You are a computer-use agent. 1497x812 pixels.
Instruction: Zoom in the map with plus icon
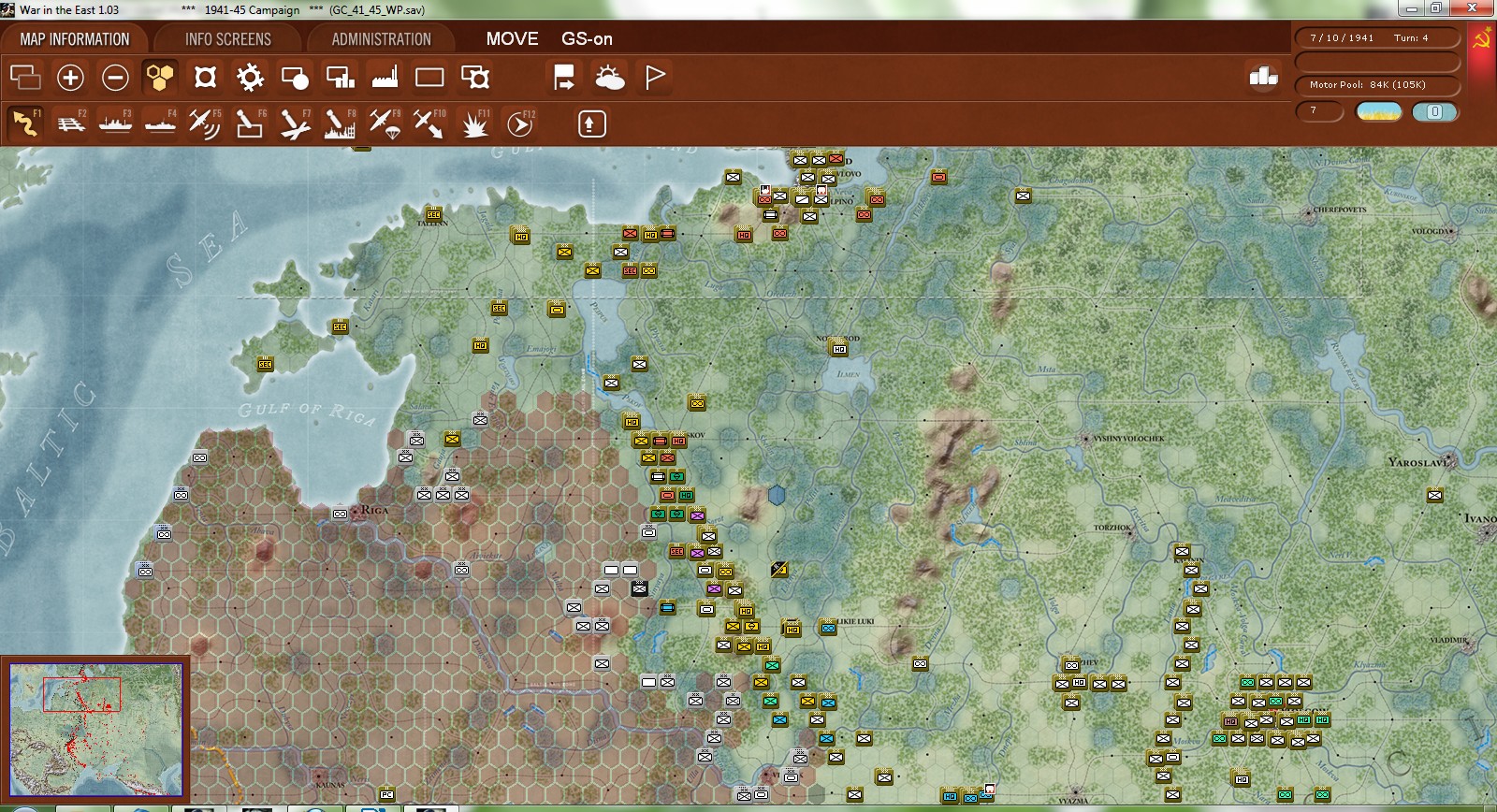point(70,78)
